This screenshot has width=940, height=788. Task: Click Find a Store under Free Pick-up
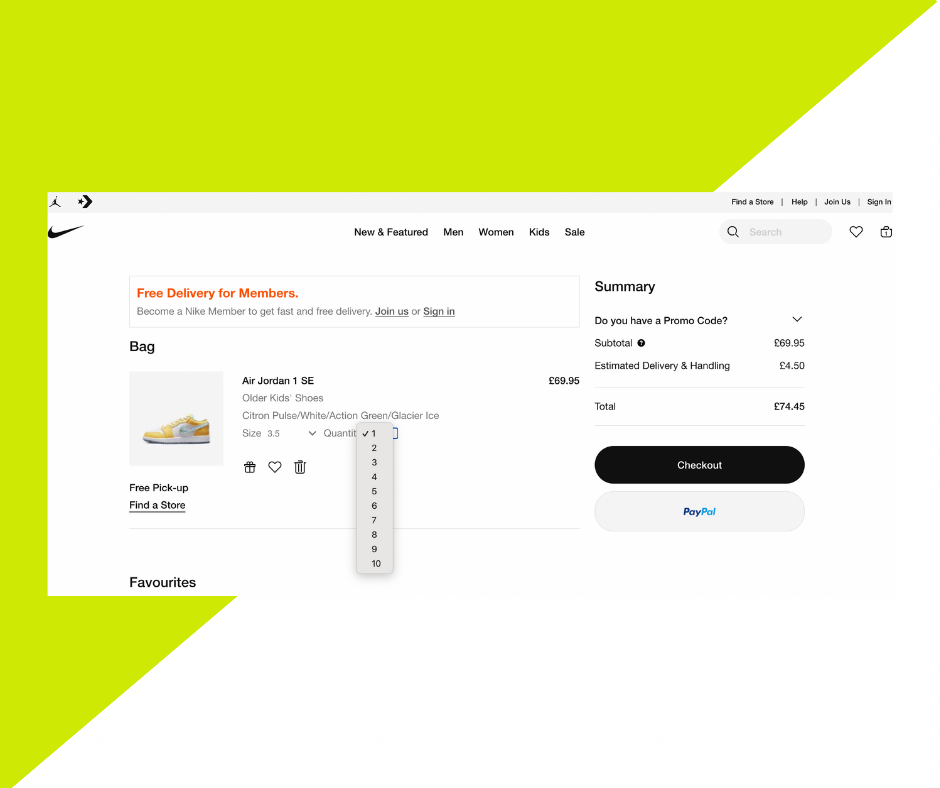coord(157,505)
